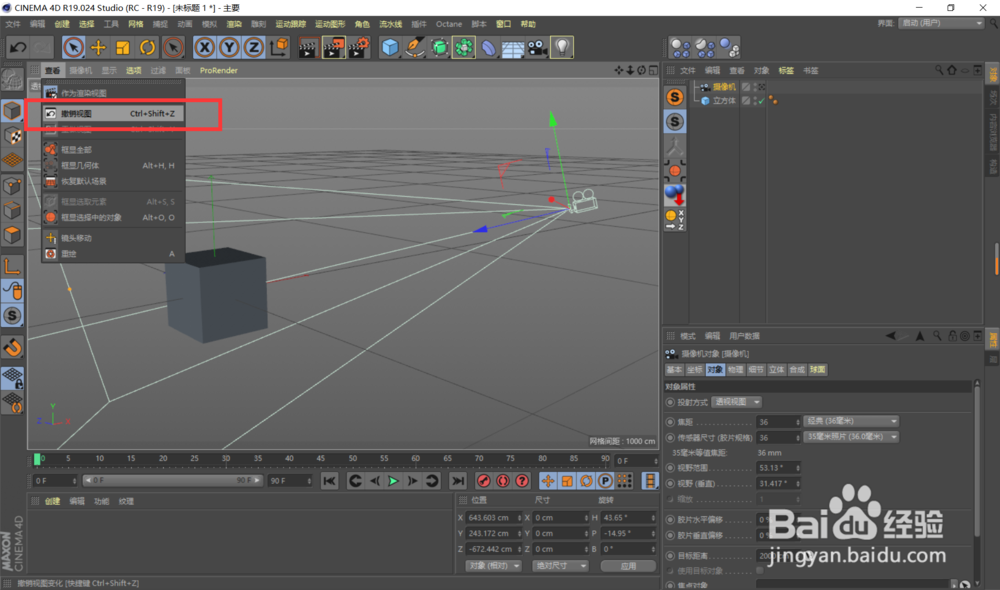The image size is (1000, 590).
Task: Click the Subdivision Surface generator icon
Action: coord(439,47)
